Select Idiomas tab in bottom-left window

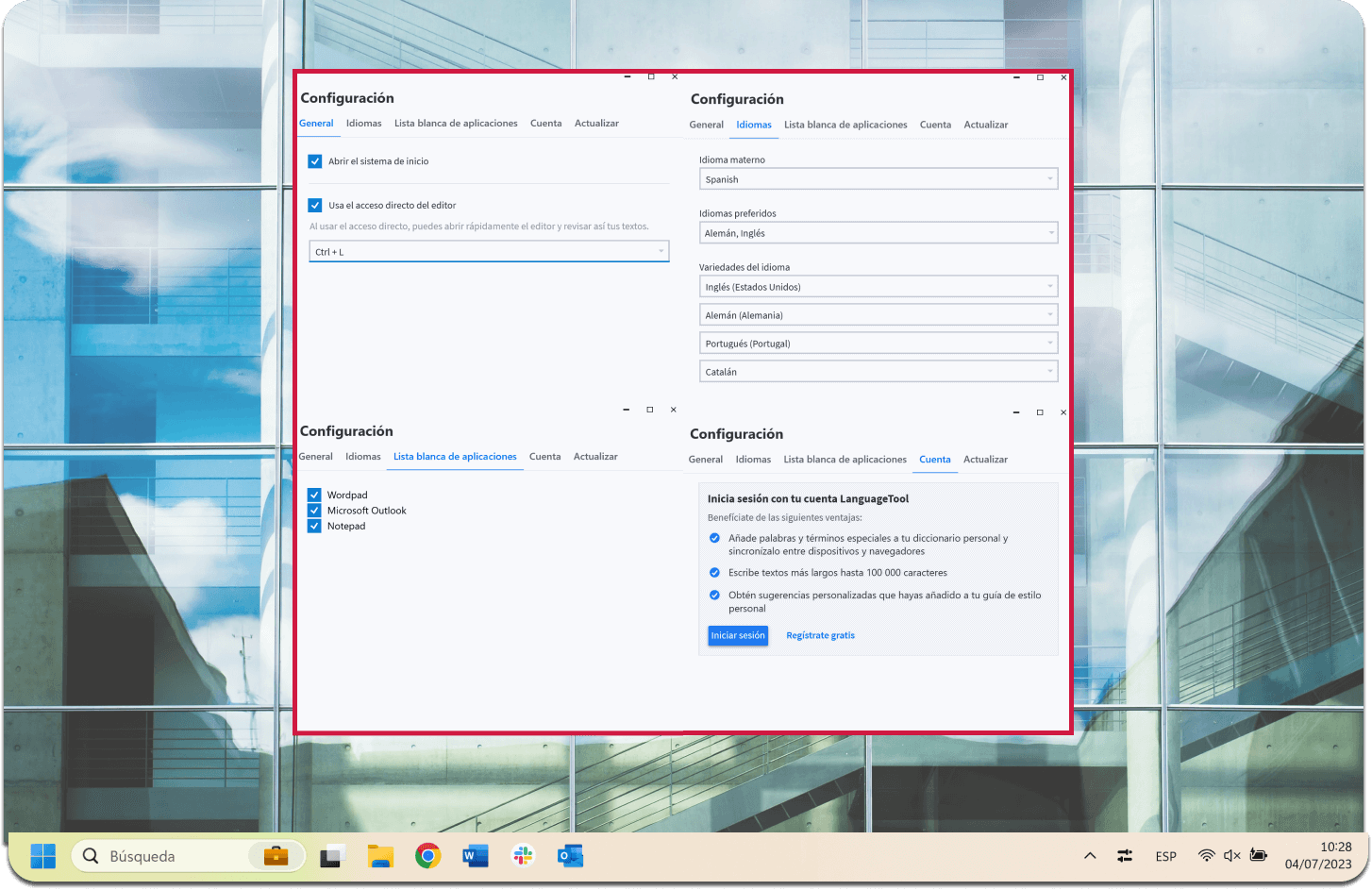[362, 457]
